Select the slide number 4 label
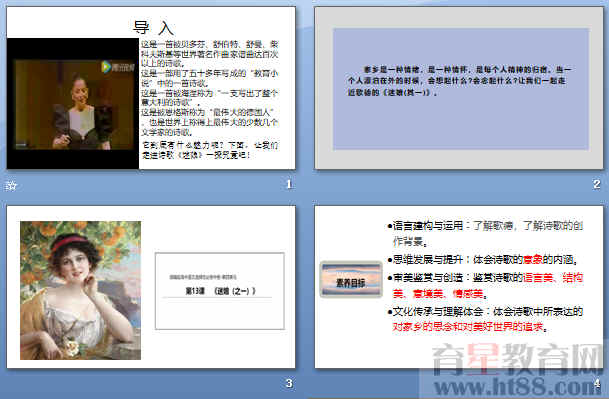Screen dimensions: 609x399 [x=597, y=383]
